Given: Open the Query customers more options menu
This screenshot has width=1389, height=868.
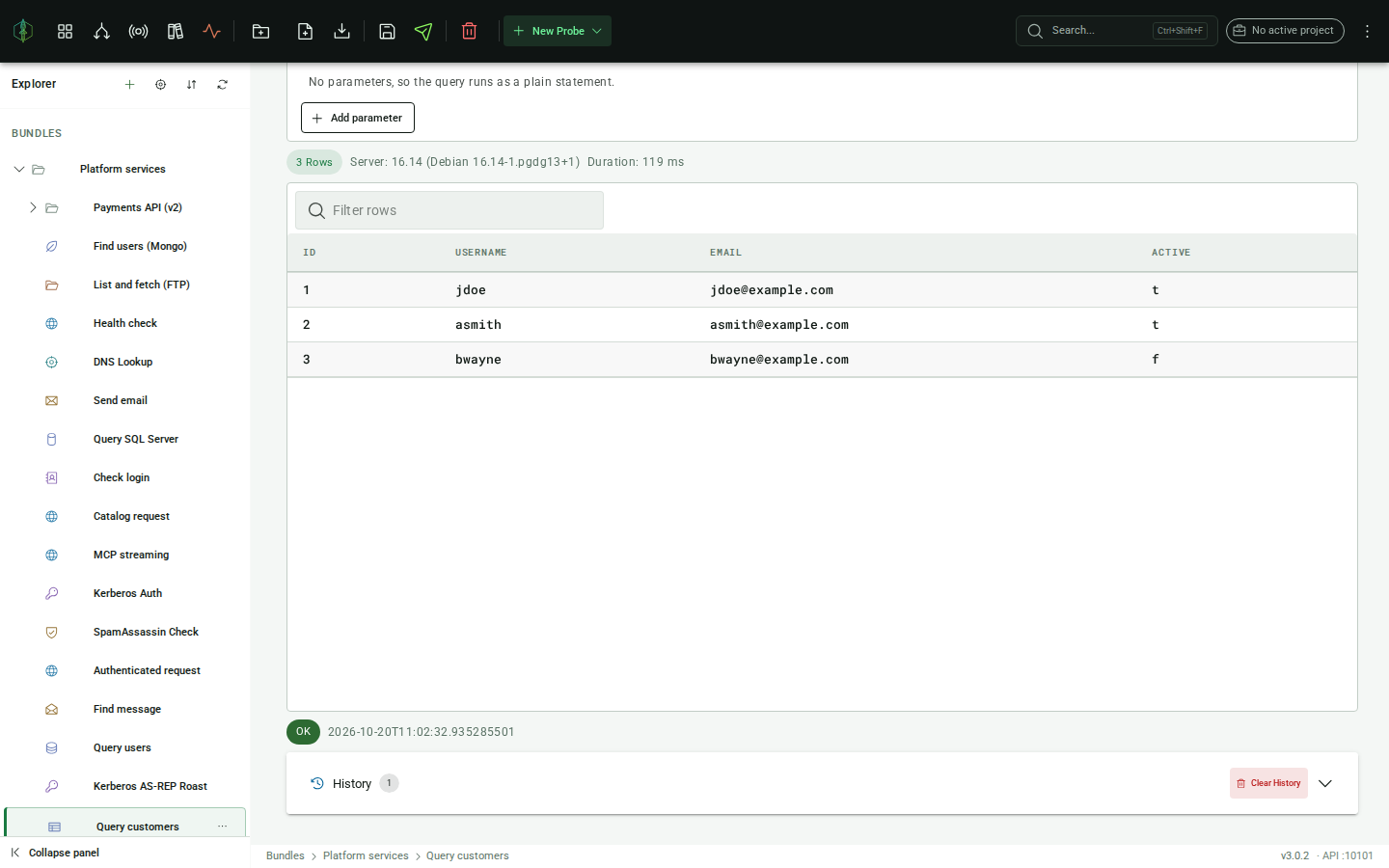Looking at the screenshot, I should point(223,827).
